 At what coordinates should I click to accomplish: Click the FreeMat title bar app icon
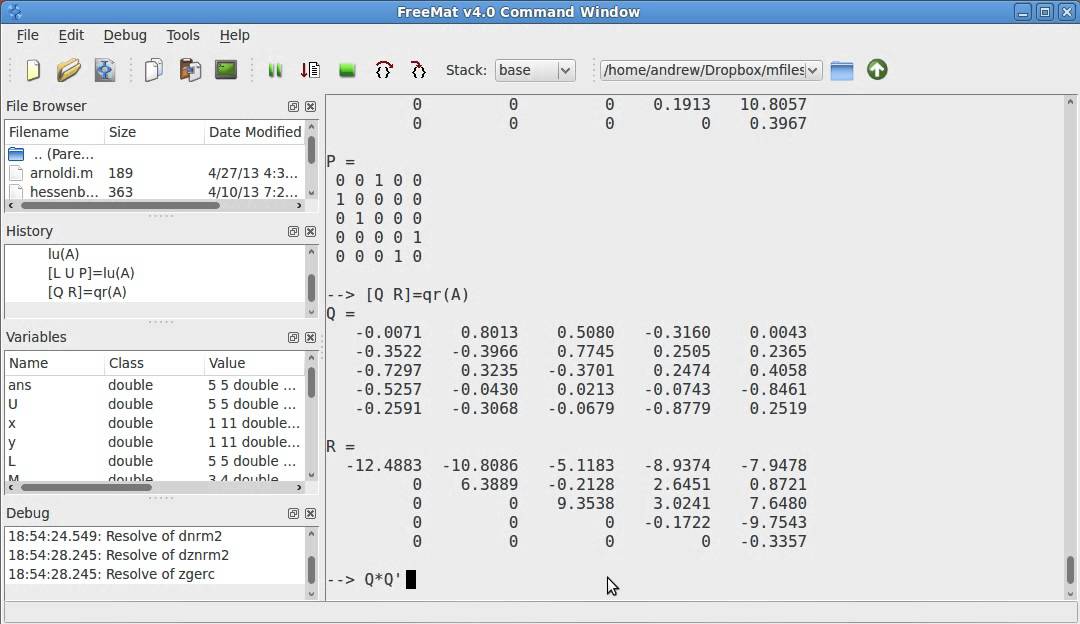click(x=14, y=12)
